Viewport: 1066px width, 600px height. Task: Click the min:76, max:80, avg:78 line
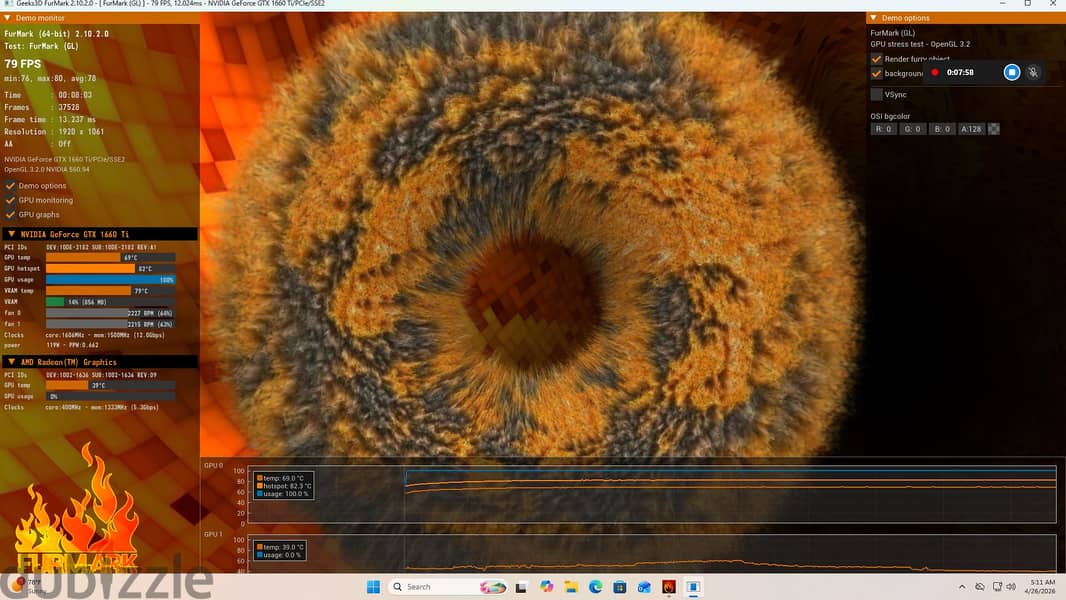tap(50, 79)
